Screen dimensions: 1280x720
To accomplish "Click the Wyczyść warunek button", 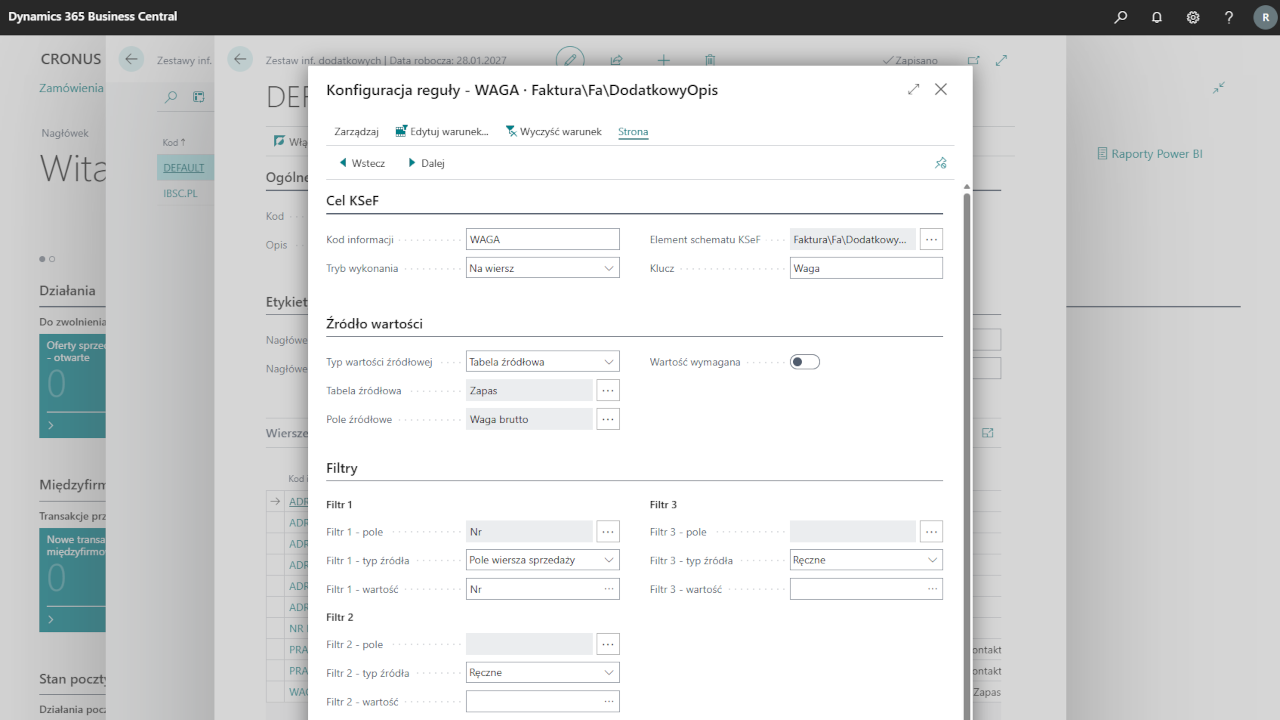I will (x=554, y=131).
